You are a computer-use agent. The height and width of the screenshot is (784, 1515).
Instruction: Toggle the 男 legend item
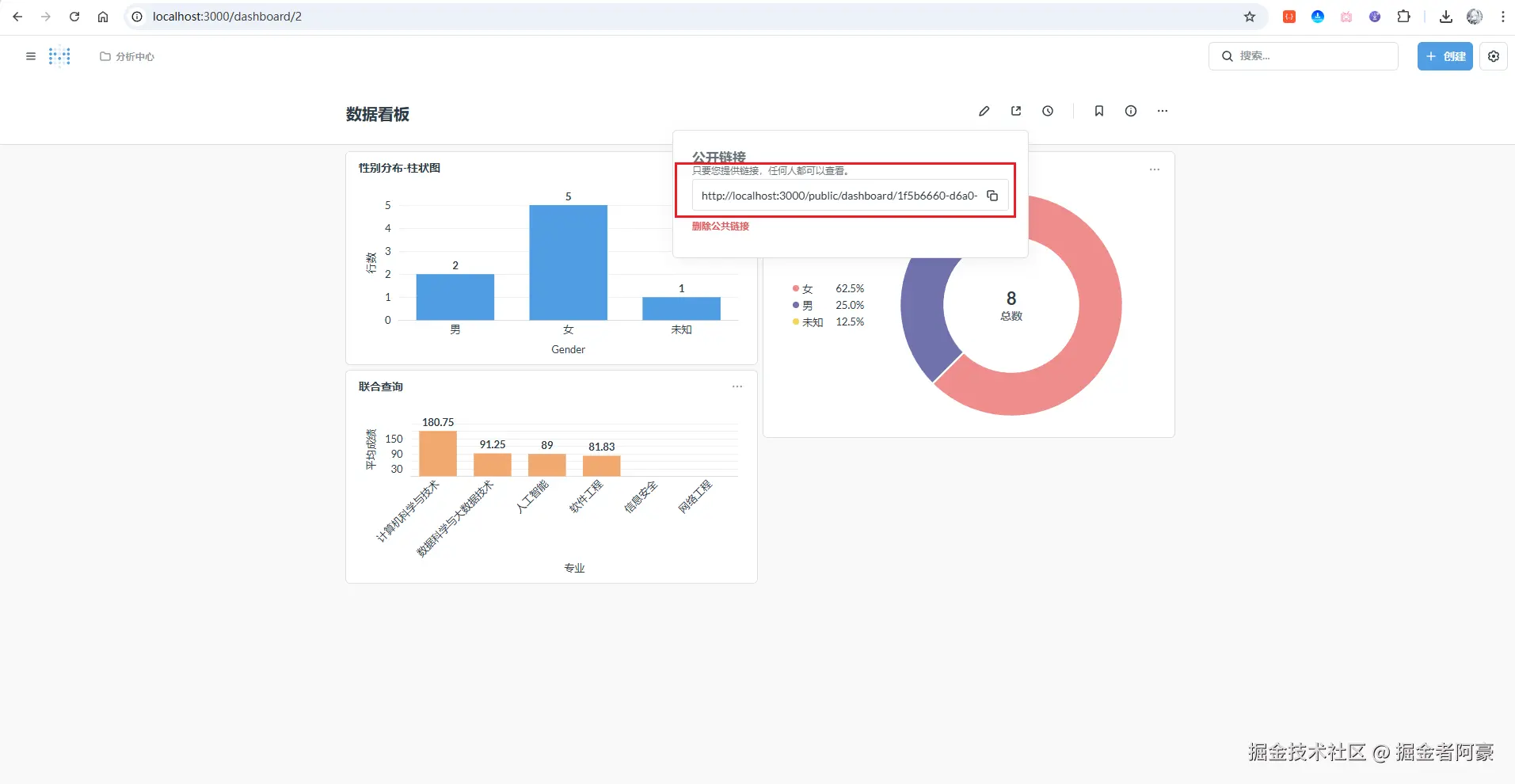803,306
